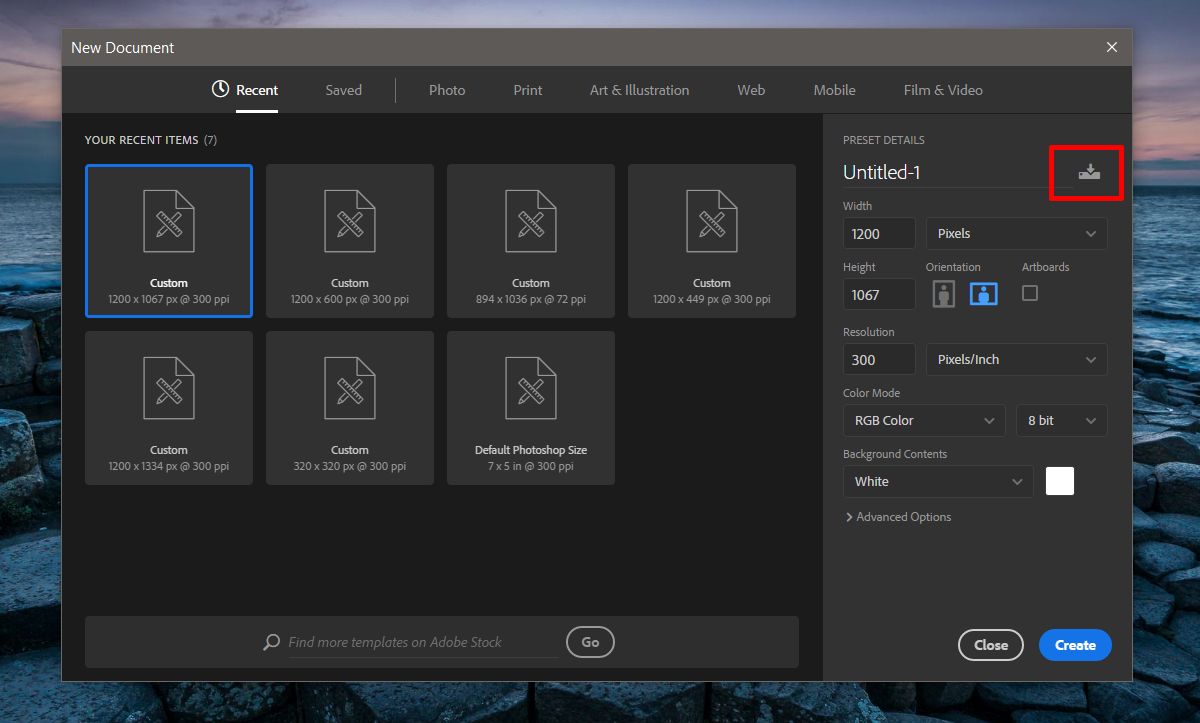This screenshot has width=1200, height=723.
Task: Switch to the Mobile tab
Action: pos(833,90)
